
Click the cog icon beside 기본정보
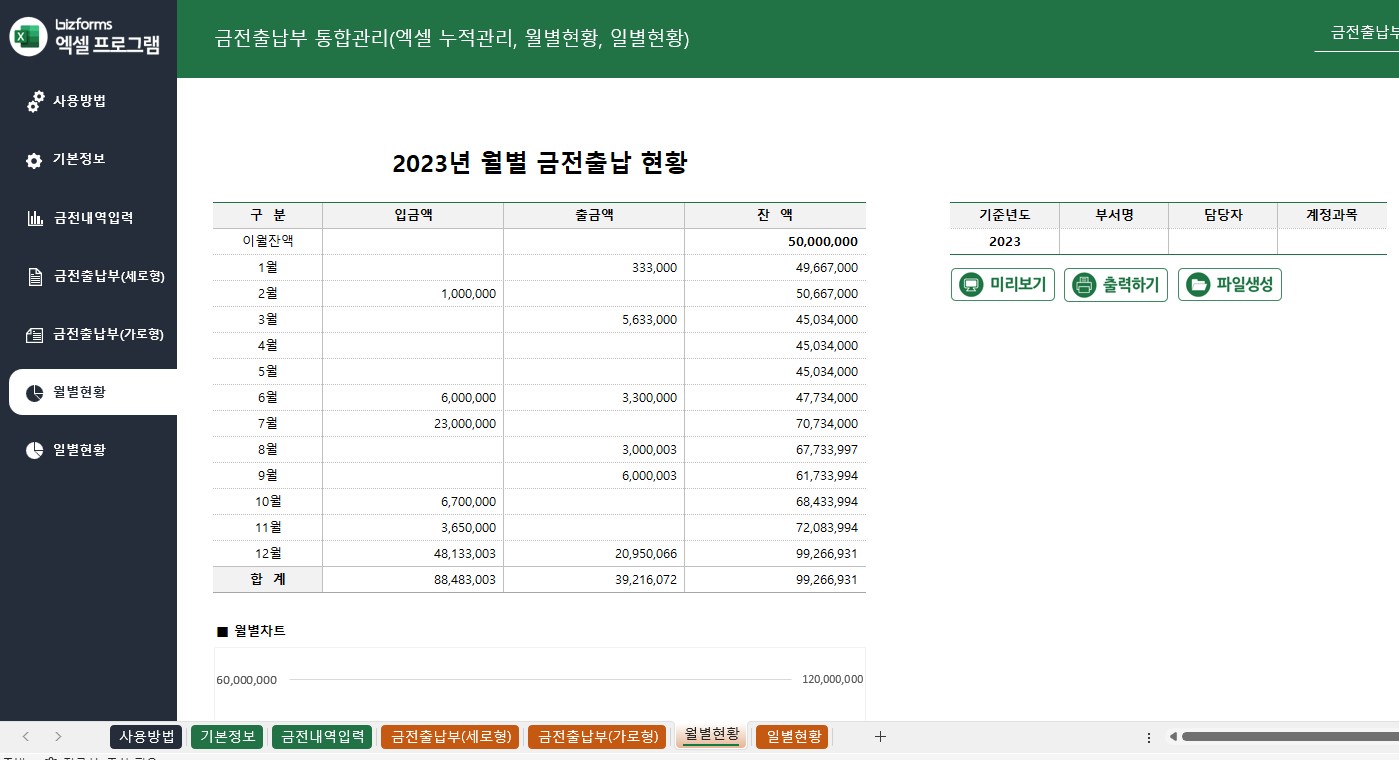tap(34, 160)
